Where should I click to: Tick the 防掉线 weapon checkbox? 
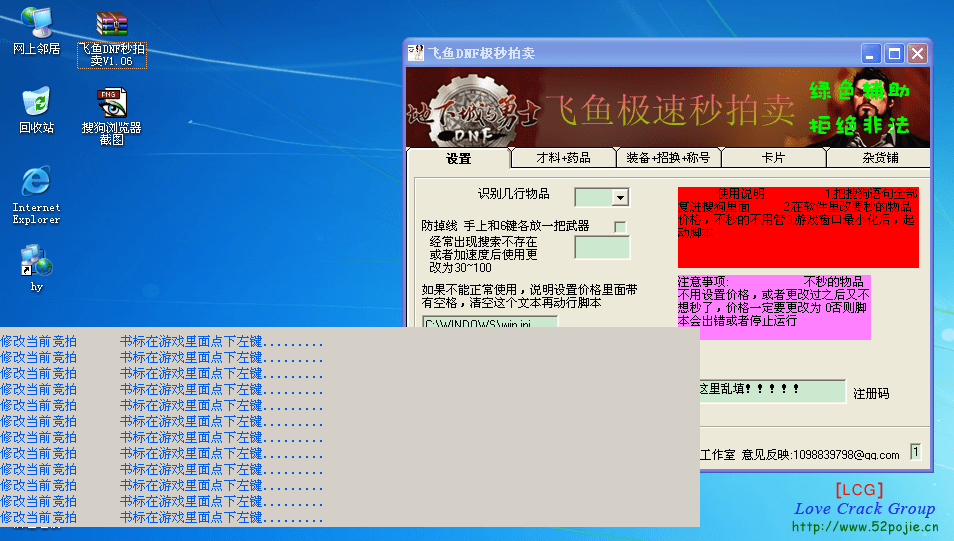620,227
